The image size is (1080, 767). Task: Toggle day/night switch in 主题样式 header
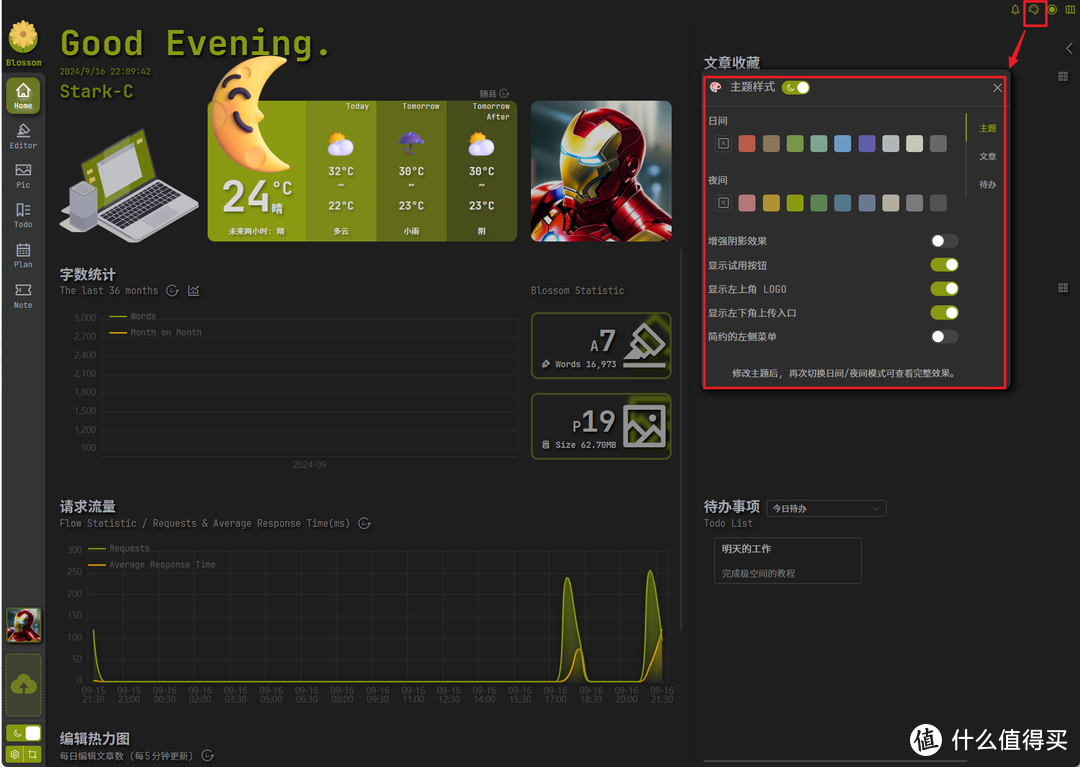796,87
